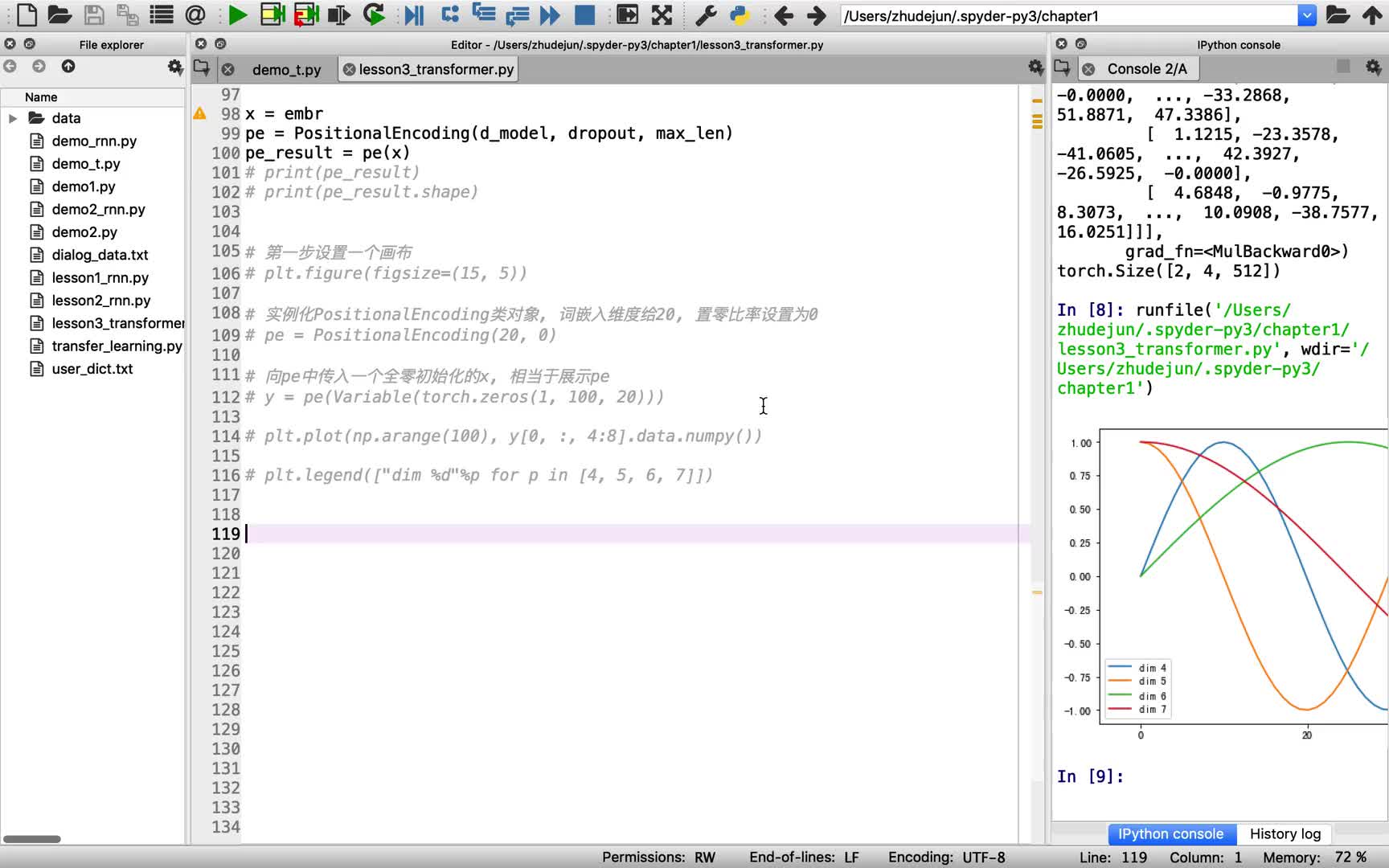1389x868 pixels.
Task: Open a file using the folder icon
Action: coord(59,14)
